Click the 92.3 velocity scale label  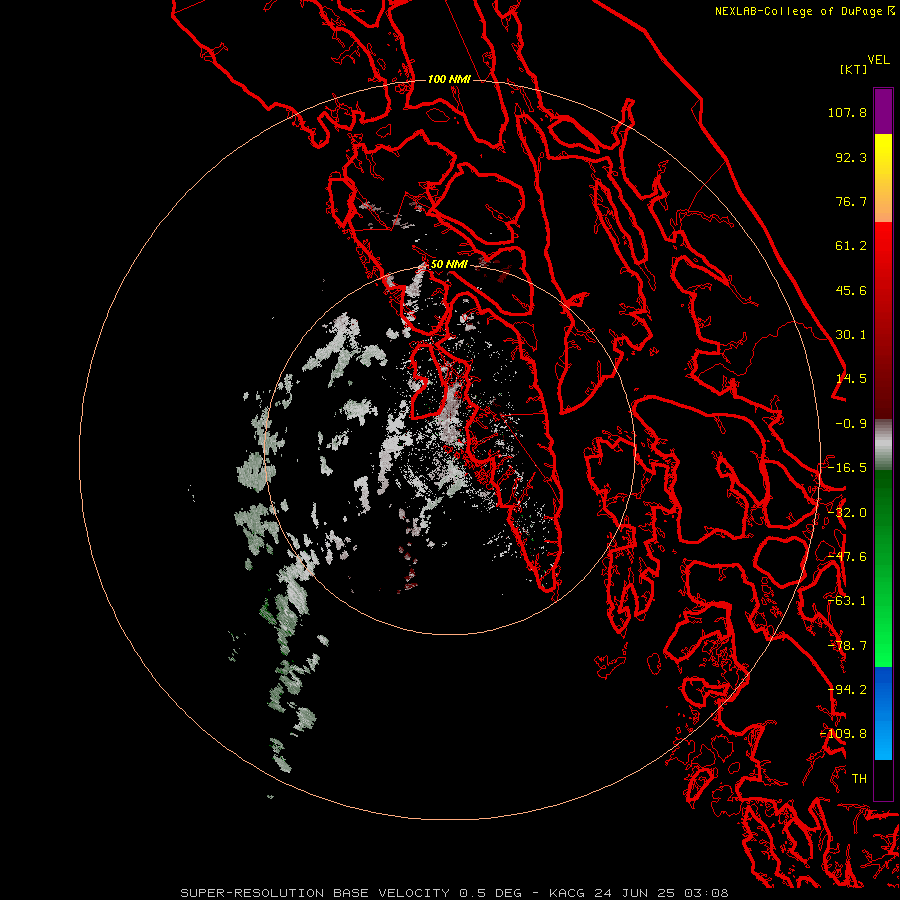pyautogui.click(x=851, y=157)
